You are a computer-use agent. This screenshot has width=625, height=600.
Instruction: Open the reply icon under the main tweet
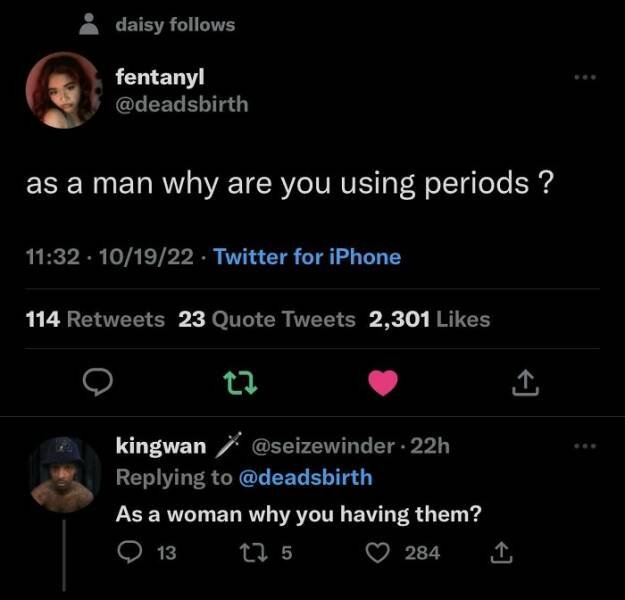pyautogui.click(x=98, y=382)
